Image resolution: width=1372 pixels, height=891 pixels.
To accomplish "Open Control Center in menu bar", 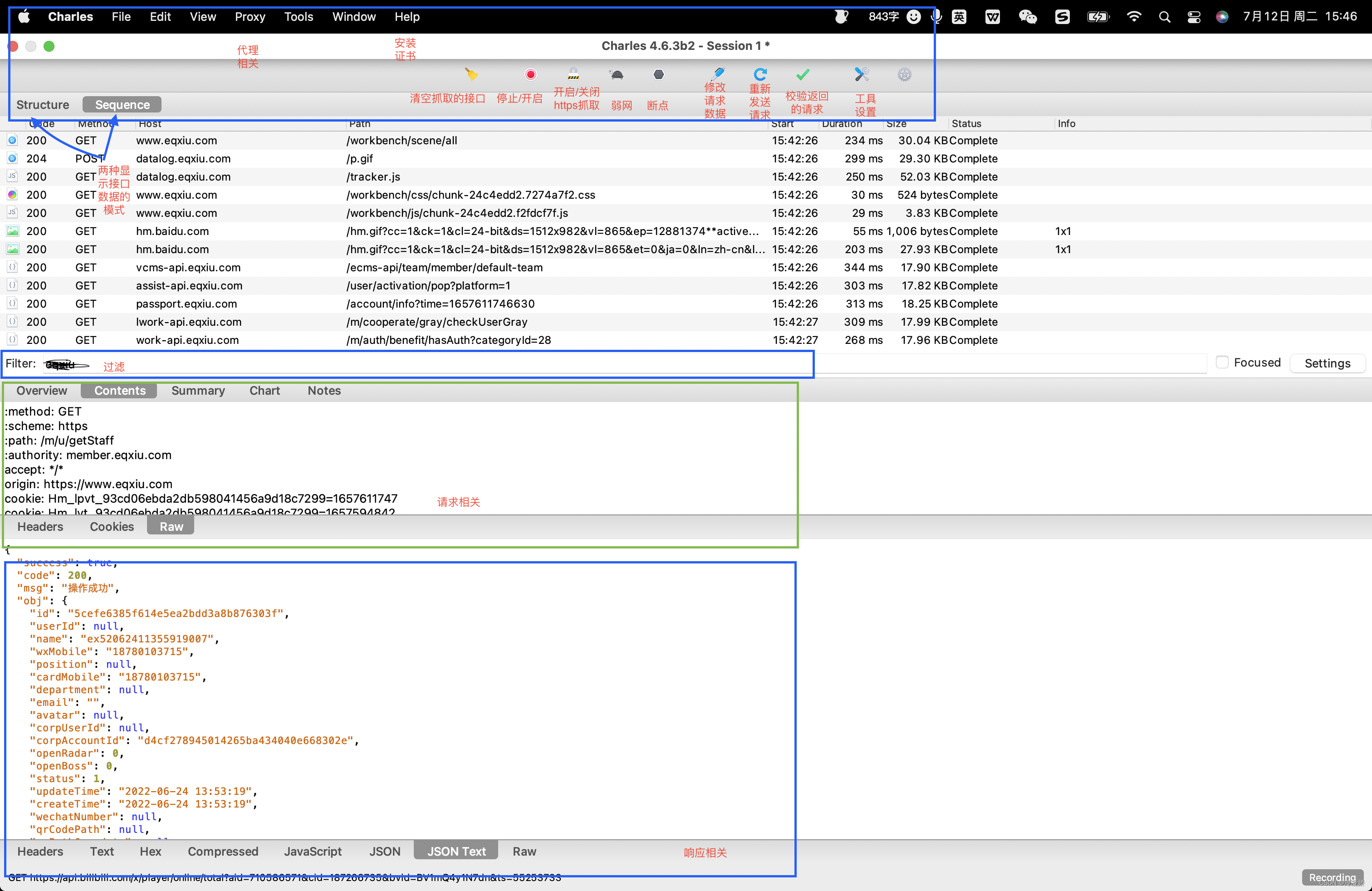I will point(1194,17).
